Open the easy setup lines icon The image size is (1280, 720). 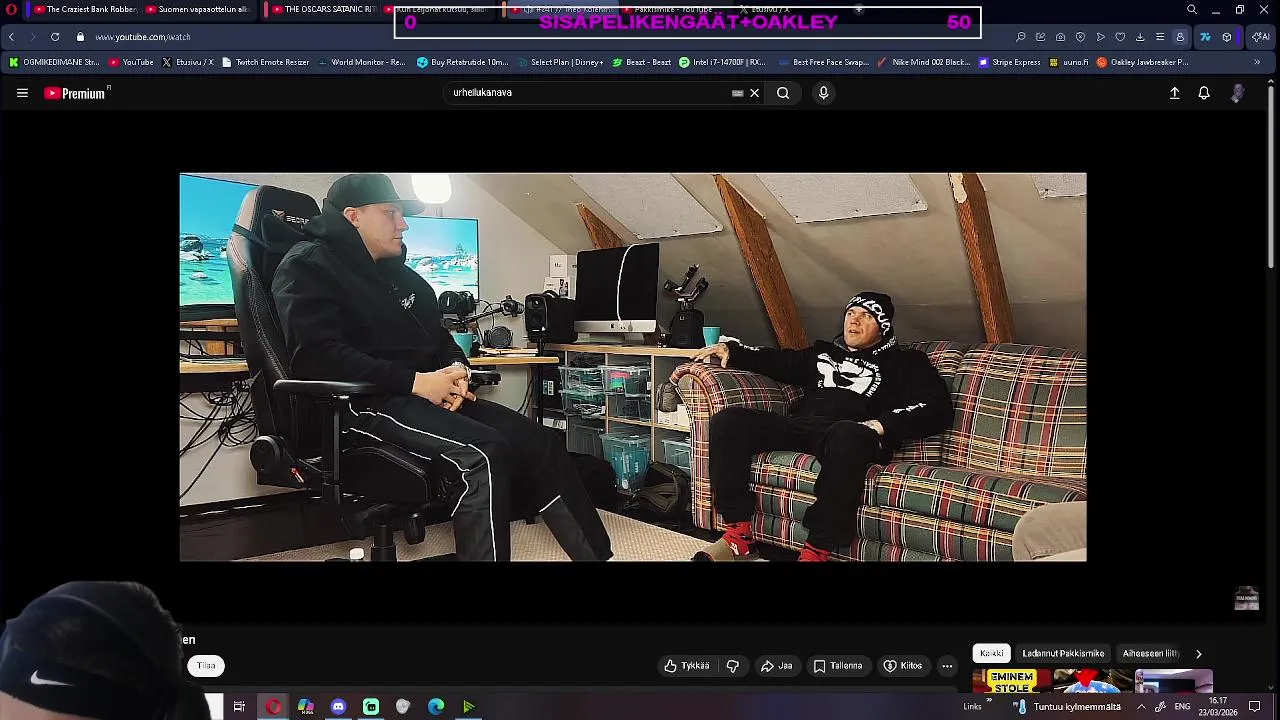click(1160, 37)
